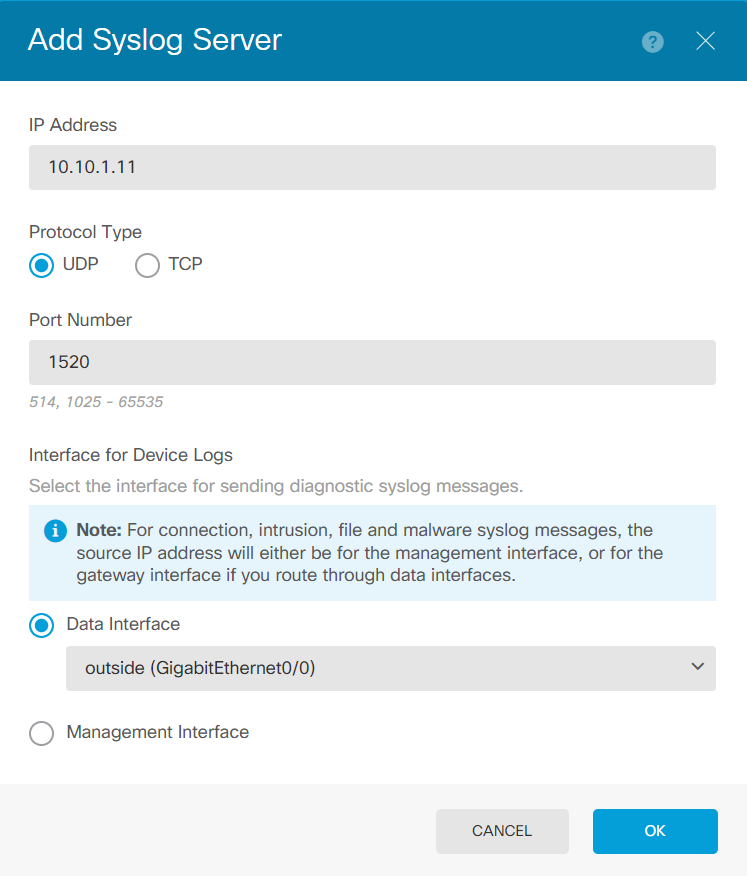Confirm with the OK button
This screenshot has height=876, width=747.
point(655,831)
